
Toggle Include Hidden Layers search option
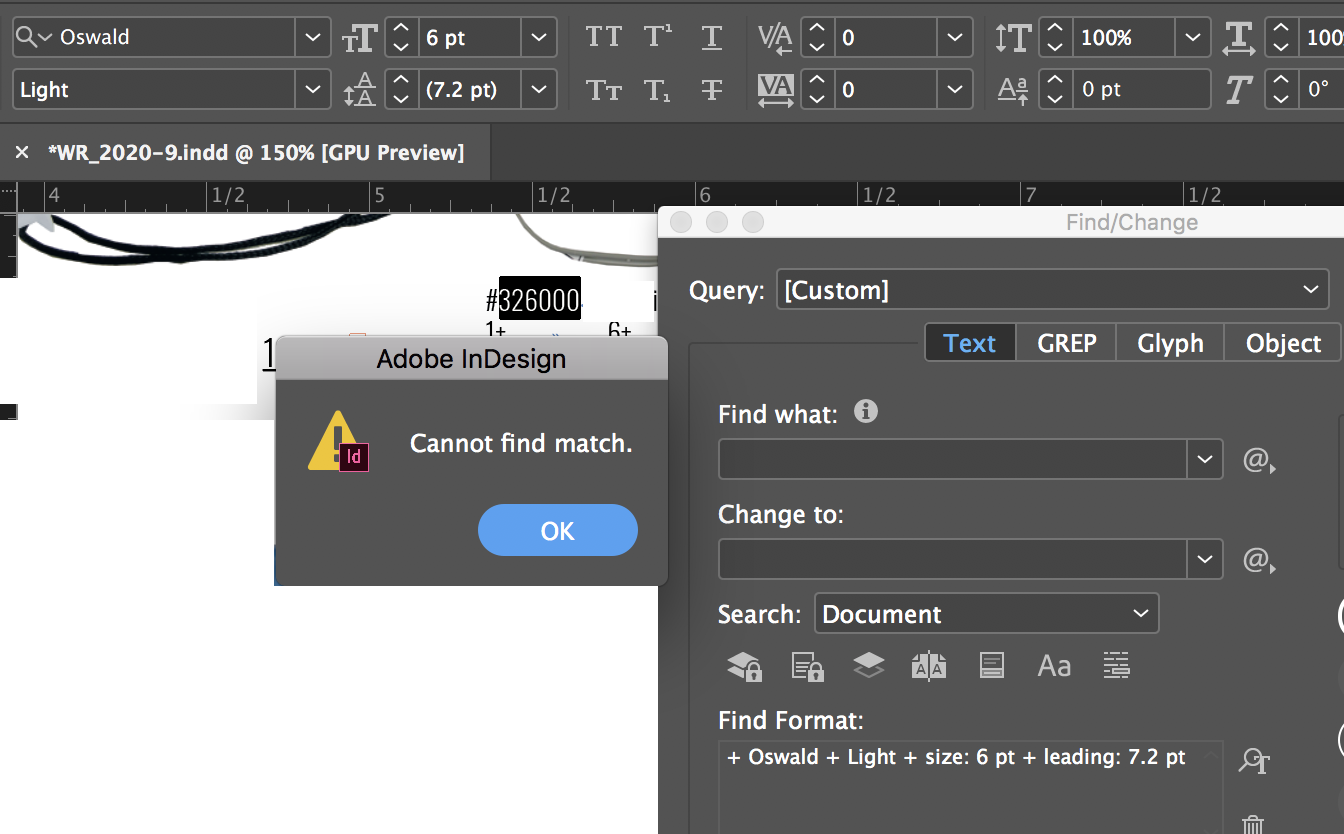(868, 666)
